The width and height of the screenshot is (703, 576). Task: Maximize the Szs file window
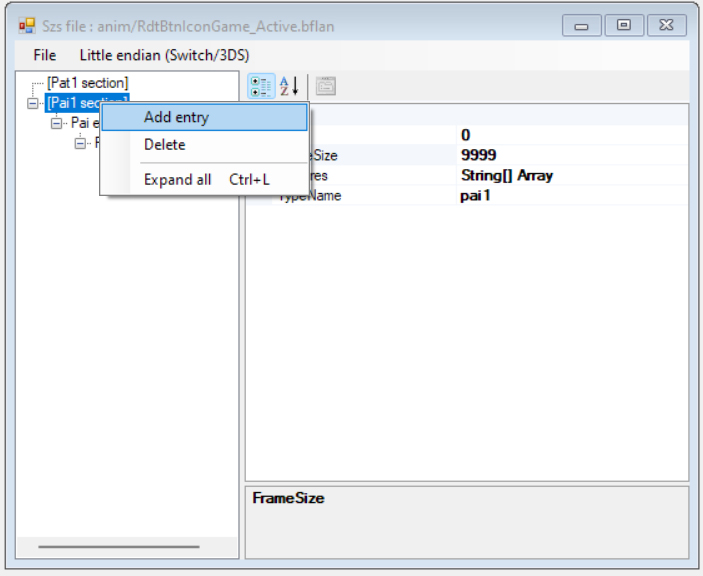coord(624,25)
